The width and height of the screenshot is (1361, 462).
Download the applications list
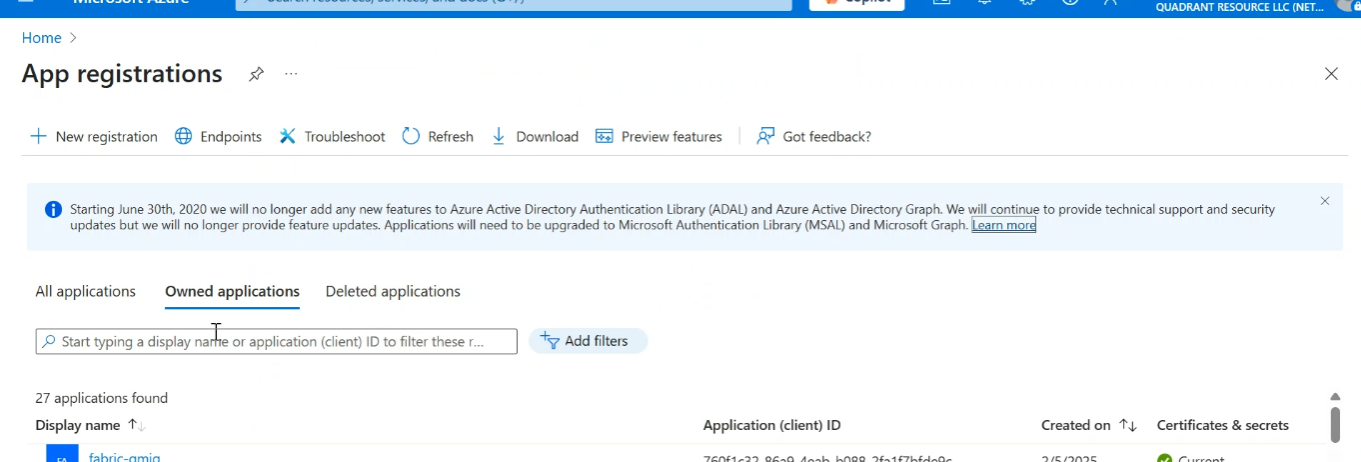pyautogui.click(x=535, y=136)
